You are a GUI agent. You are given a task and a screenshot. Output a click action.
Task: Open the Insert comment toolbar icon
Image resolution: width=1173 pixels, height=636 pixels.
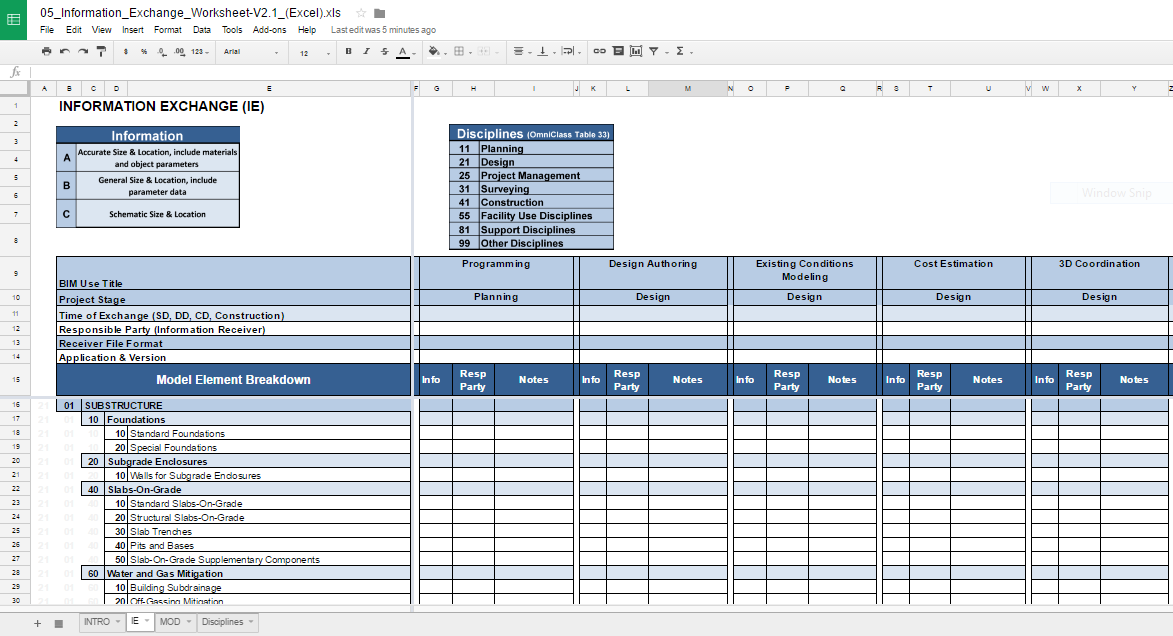pos(620,51)
